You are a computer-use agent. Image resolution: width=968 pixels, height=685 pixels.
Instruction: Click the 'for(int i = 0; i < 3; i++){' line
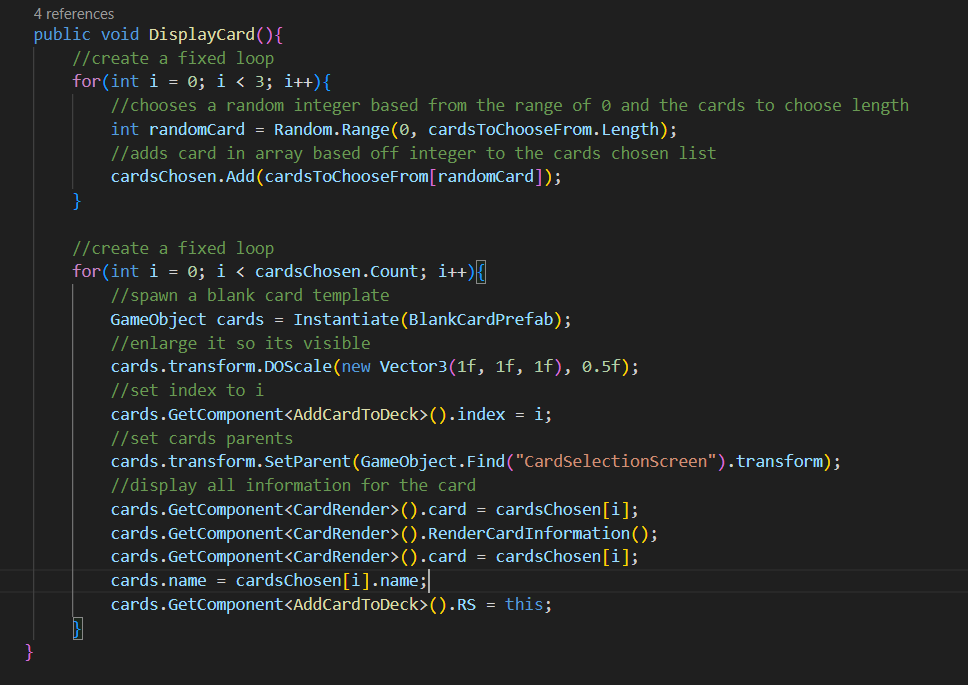point(202,82)
